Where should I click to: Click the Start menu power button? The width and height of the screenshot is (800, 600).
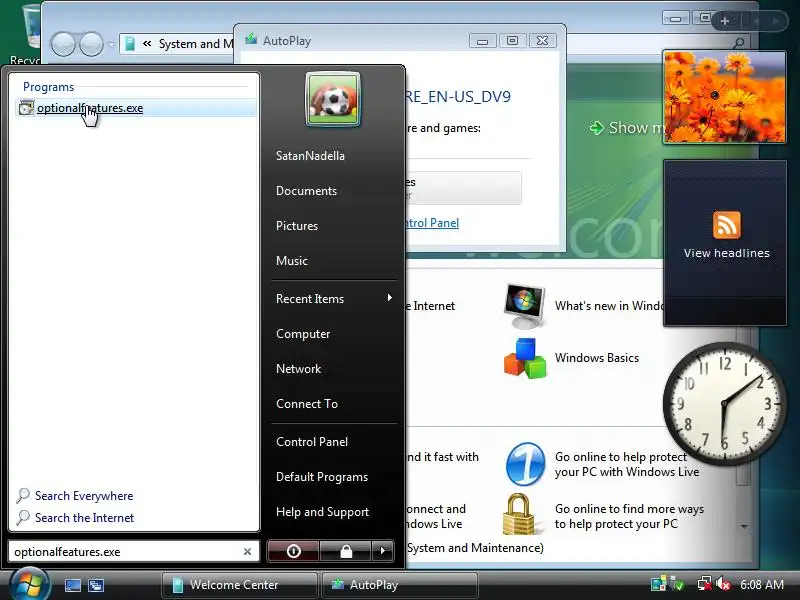tap(293, 551)
